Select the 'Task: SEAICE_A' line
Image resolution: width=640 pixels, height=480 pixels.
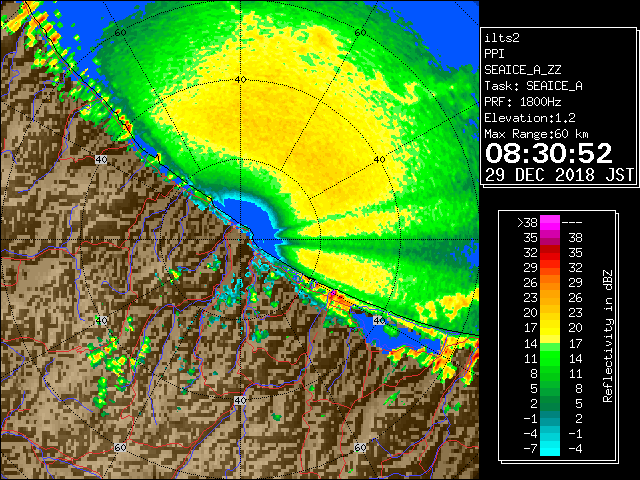533,86
